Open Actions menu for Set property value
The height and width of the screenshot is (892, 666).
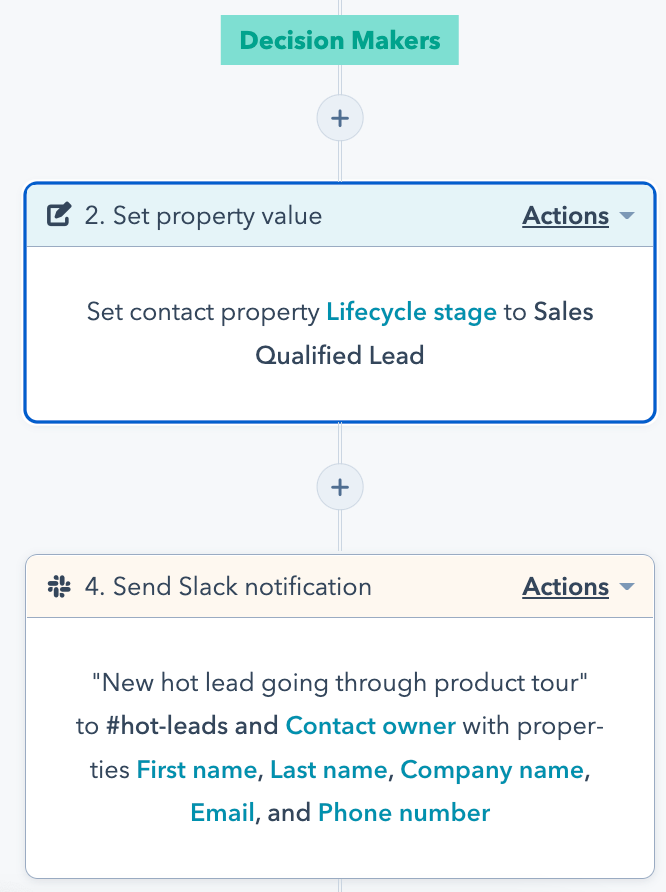coord(565,216)
